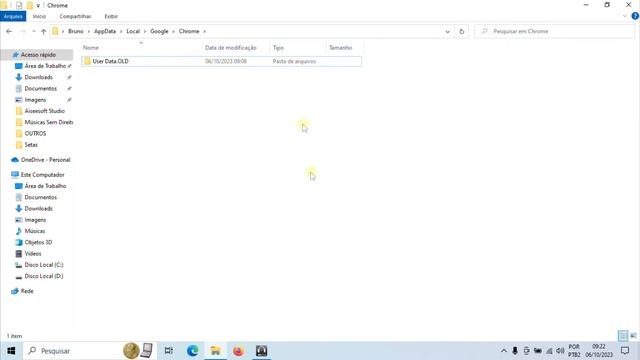Select Este Computador in the sidebar
The height and width of the screenshot is (360, 640).
(42, 175)
